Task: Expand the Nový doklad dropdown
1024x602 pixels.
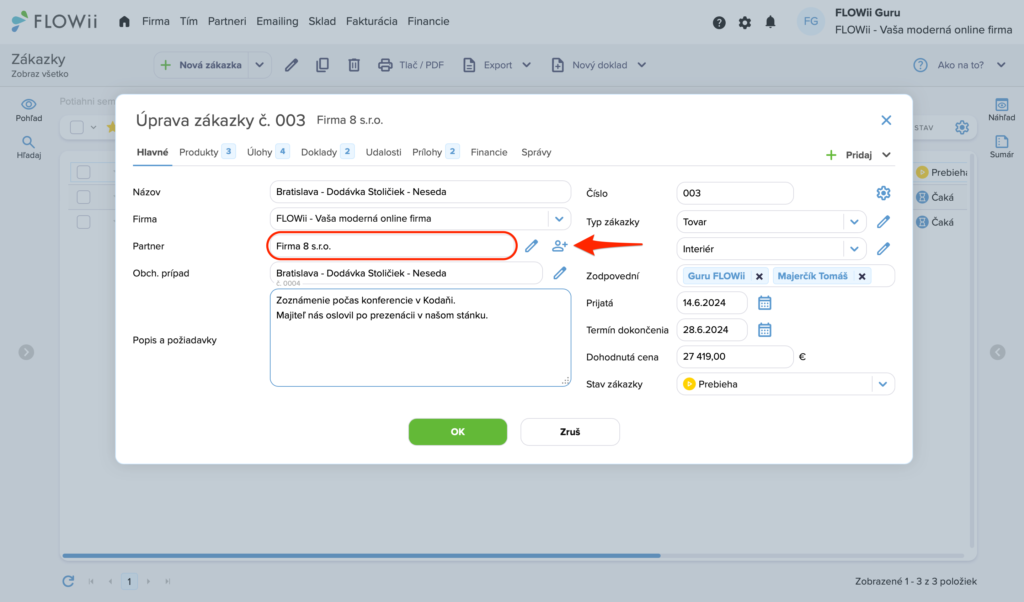Action: [x=641, y=65]
